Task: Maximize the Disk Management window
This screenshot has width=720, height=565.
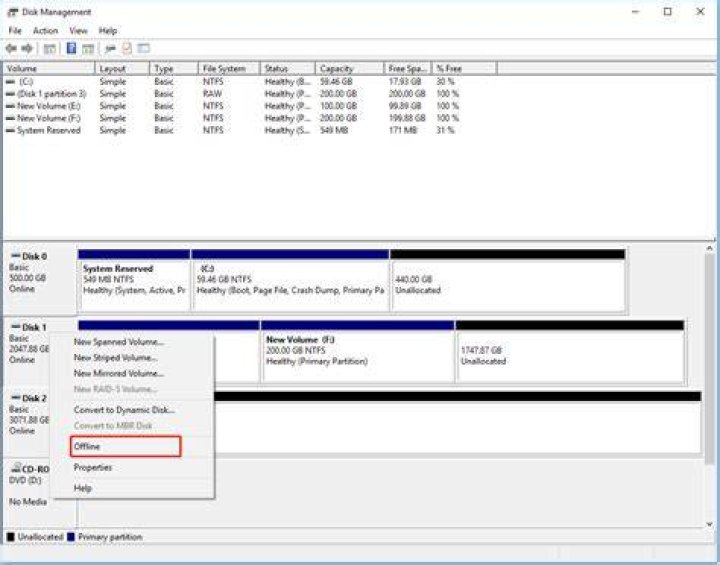Action: tap(668, 12)
